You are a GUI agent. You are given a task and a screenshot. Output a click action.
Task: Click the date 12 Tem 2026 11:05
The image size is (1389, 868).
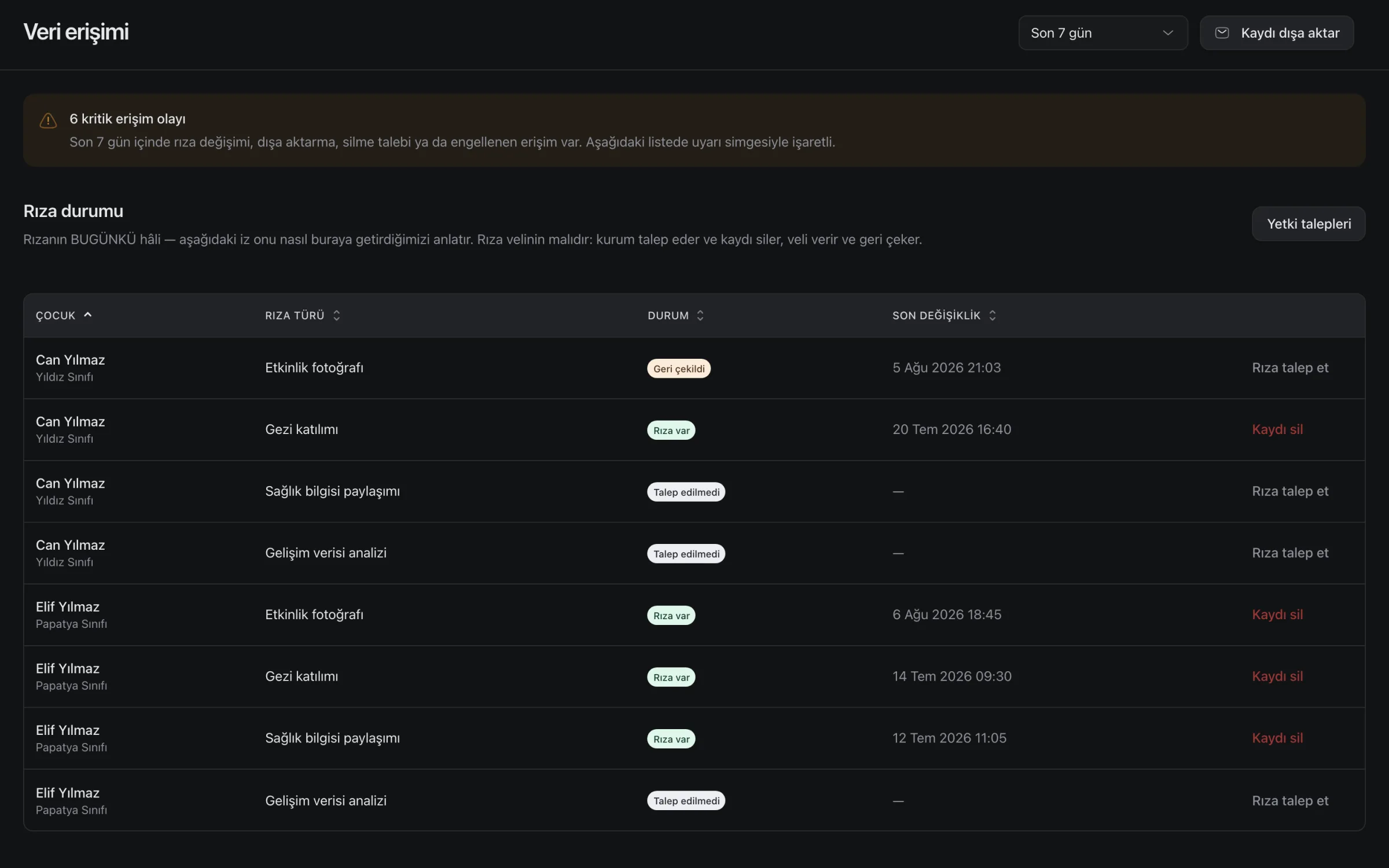[x=949, y=738]
